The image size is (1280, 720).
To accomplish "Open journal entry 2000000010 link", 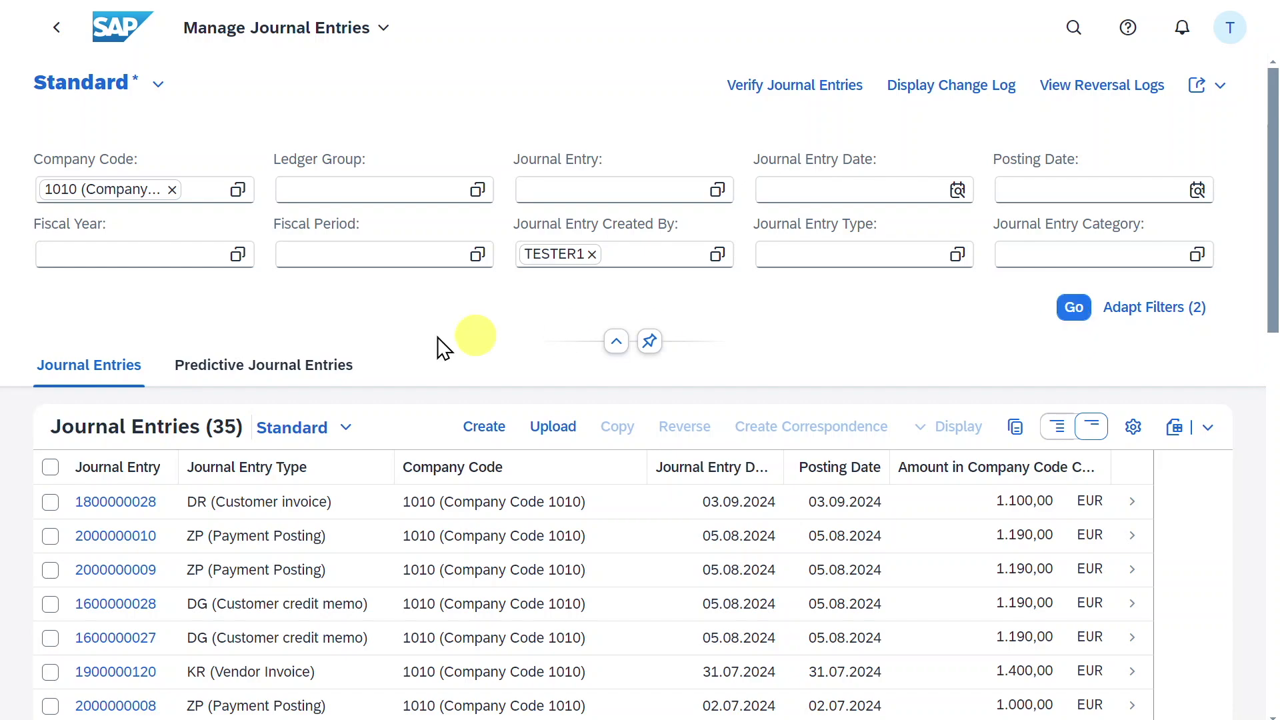I will (x=115, y=536).
